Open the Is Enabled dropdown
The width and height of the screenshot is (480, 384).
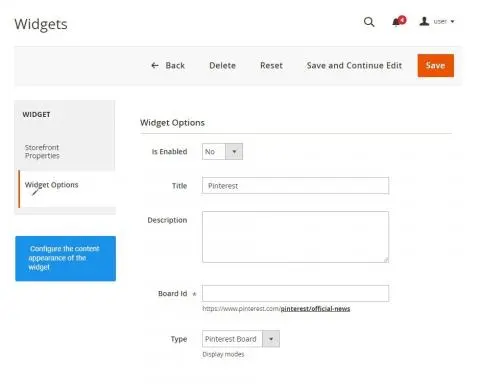[222, 152]
